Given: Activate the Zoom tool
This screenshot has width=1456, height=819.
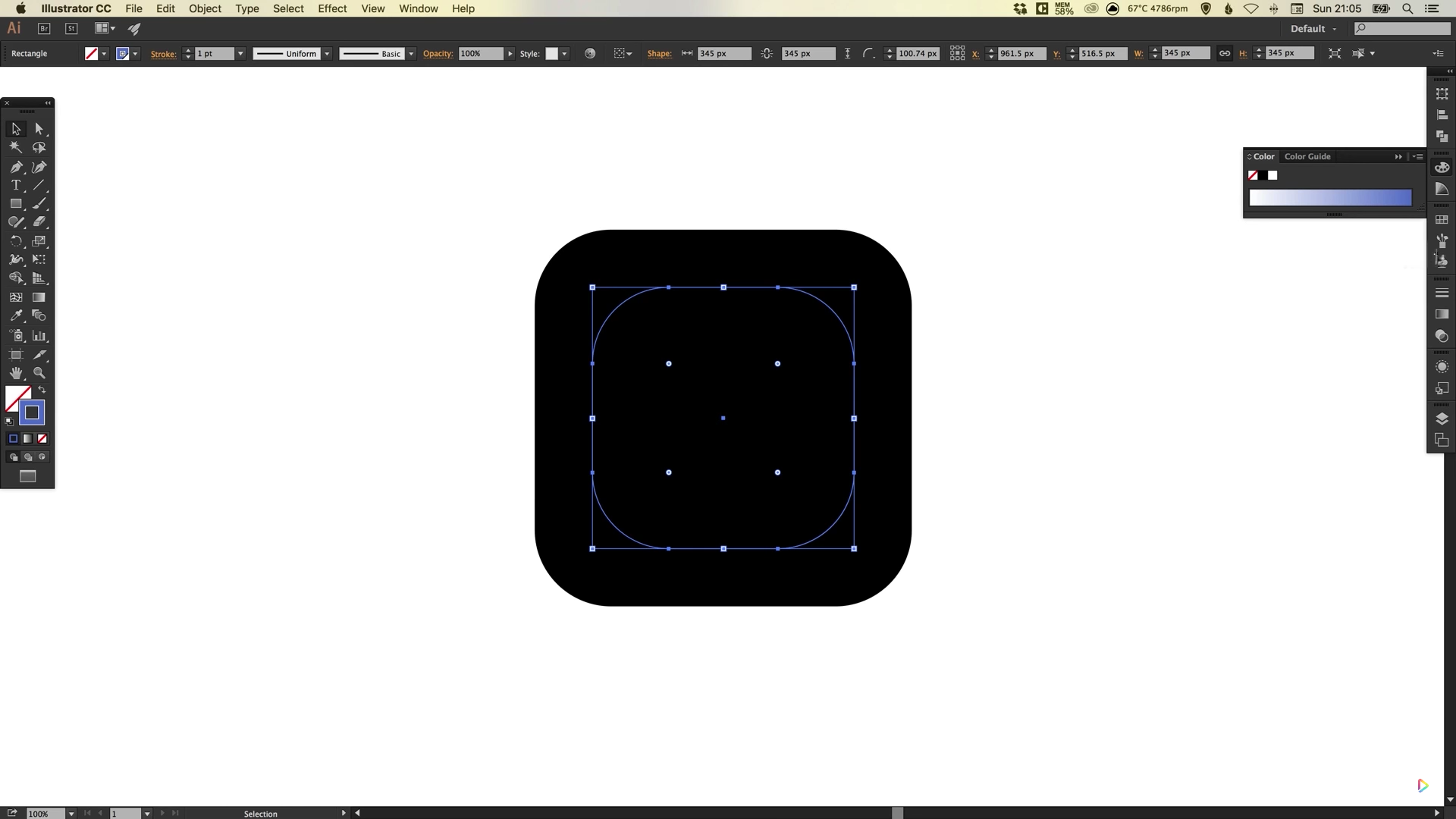Looking at the screenshot, I should (x=39, y=372).
